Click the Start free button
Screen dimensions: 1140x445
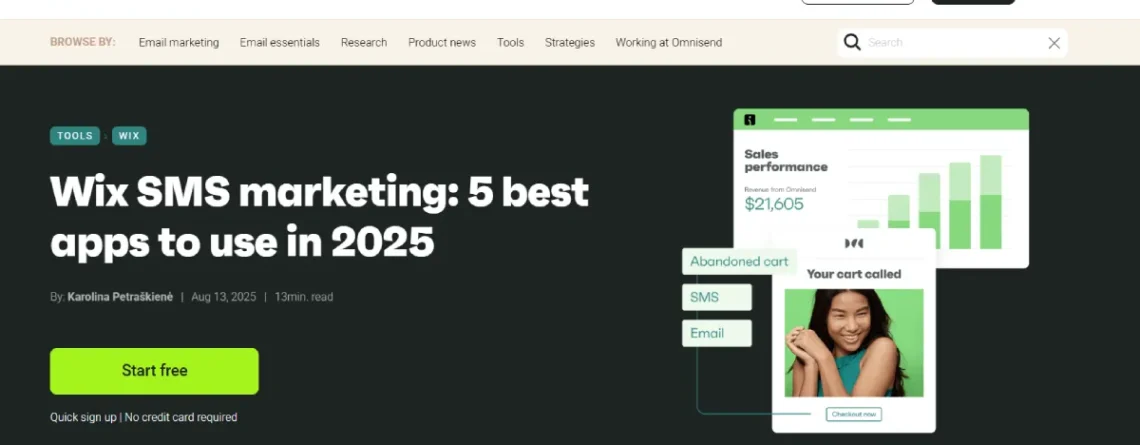(154, 371)
